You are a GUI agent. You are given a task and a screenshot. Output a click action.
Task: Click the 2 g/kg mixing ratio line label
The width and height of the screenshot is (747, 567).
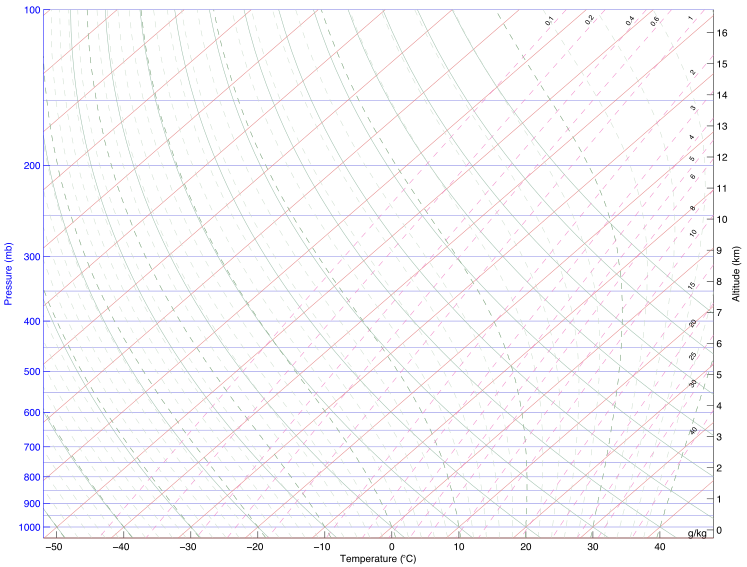[x=692, y=72]
